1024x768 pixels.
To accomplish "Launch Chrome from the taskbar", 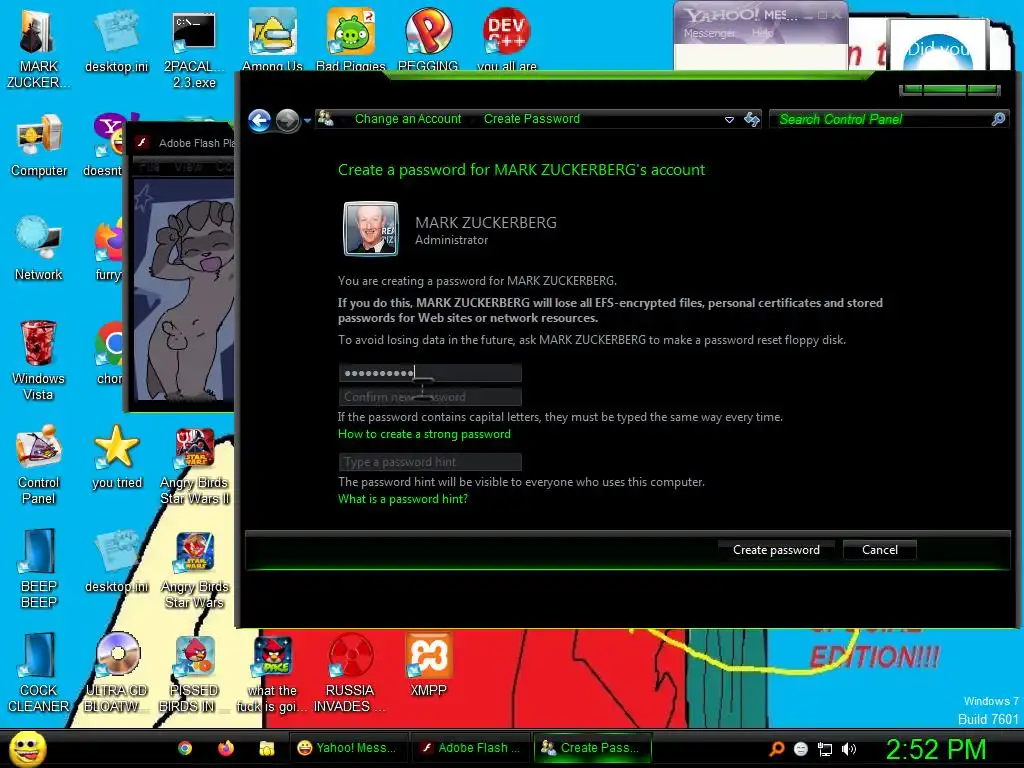I will click(x=185, y=748).
